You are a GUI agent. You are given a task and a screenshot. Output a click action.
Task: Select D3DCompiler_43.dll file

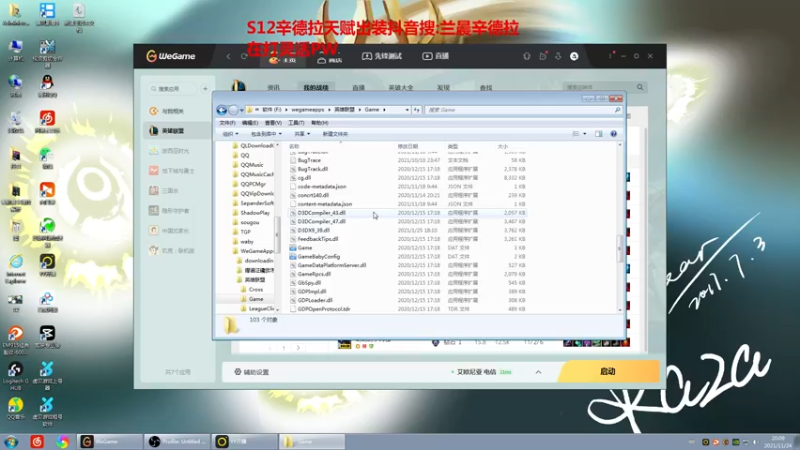pyautogui.click(x=321, y=213)
